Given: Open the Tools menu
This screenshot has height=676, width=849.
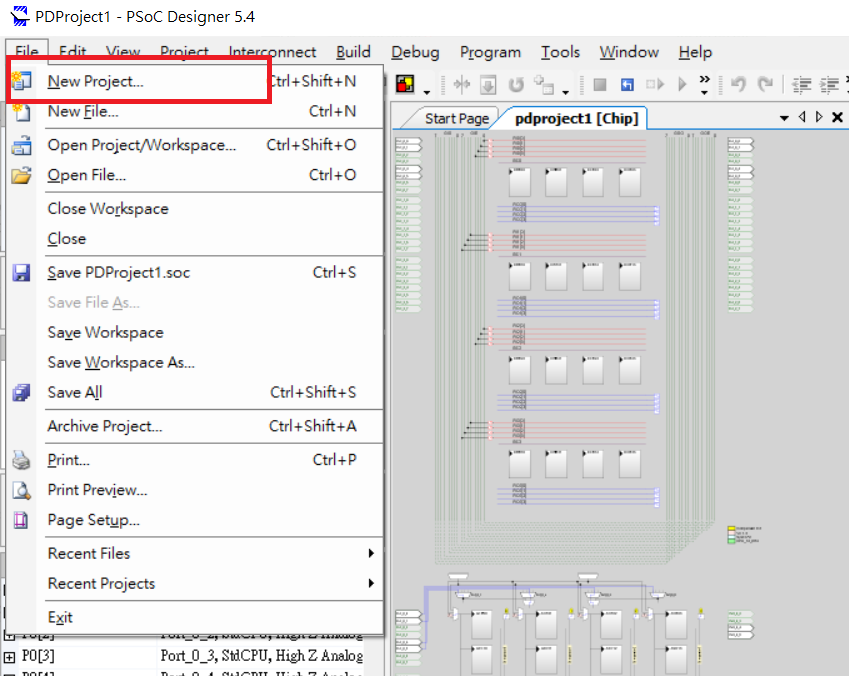Looking at the screenshot, I should [560, 52].
